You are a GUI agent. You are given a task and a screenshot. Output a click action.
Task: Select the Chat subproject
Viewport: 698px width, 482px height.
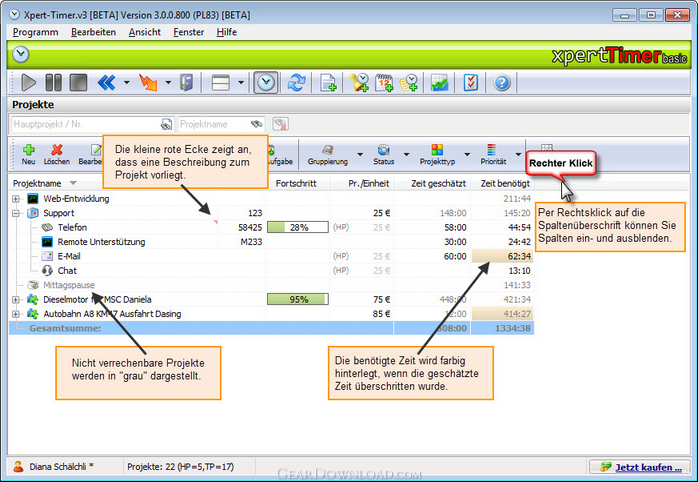[67, 271]
